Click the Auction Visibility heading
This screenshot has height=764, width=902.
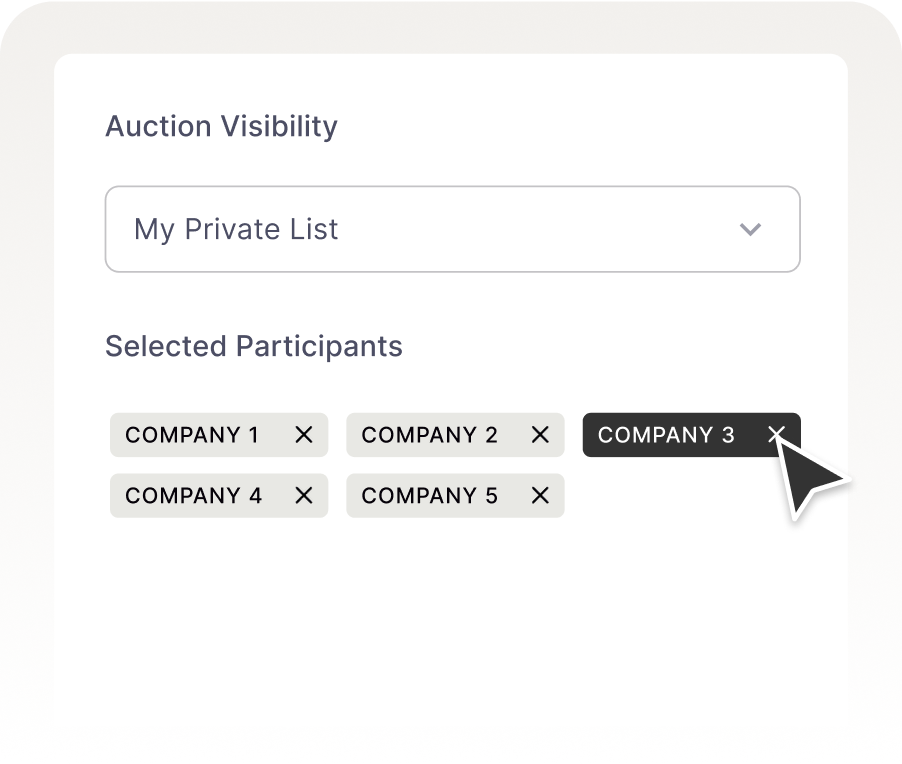click(221, 127)
